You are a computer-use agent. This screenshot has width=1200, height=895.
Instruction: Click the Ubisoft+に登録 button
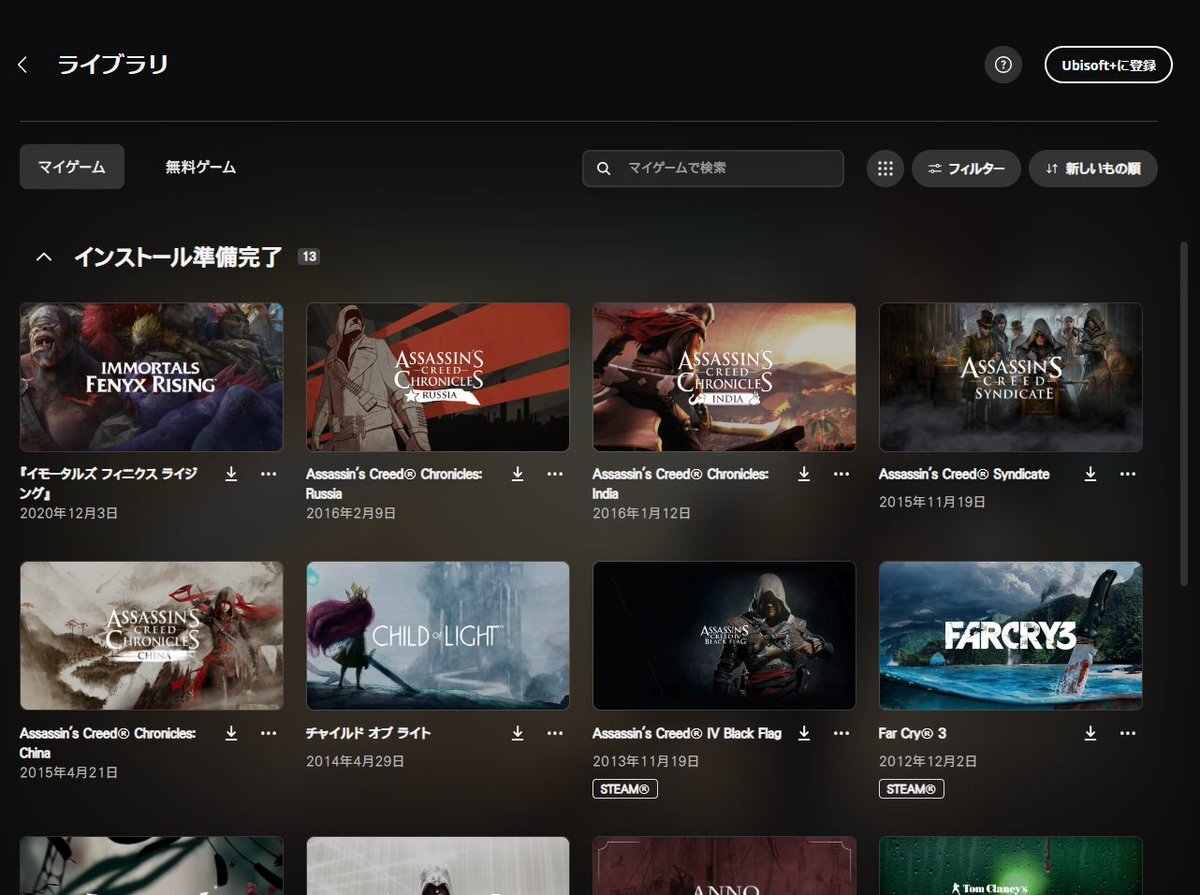(x=1108, y=65)
